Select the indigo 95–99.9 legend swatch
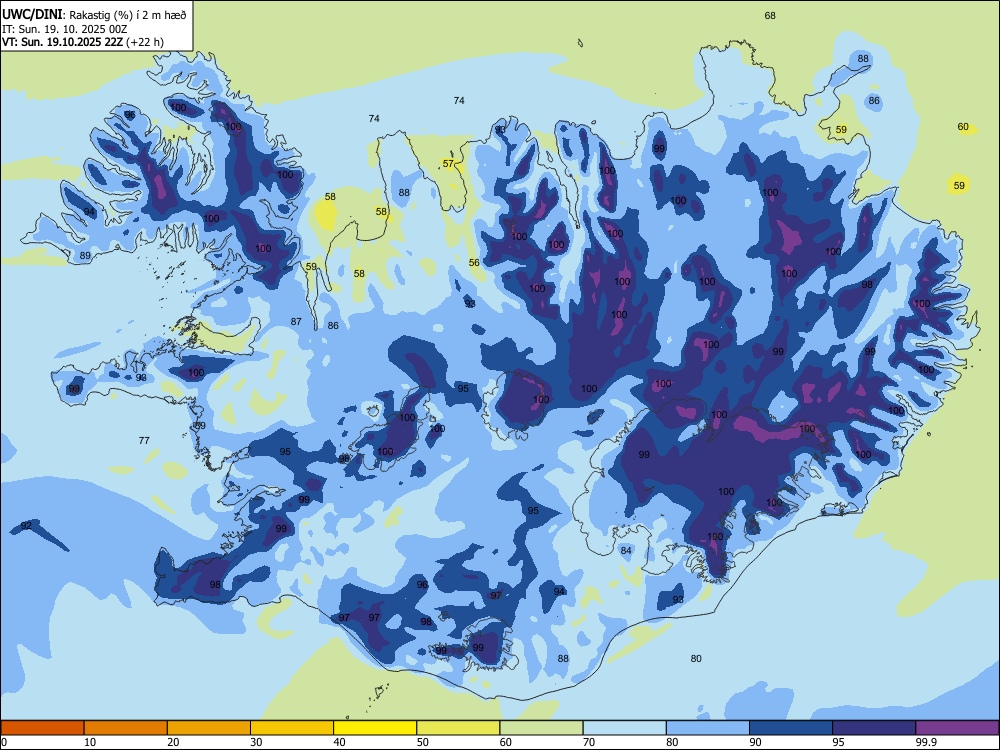This screenshot has width=1000, height=750. (x=874, y=728)
